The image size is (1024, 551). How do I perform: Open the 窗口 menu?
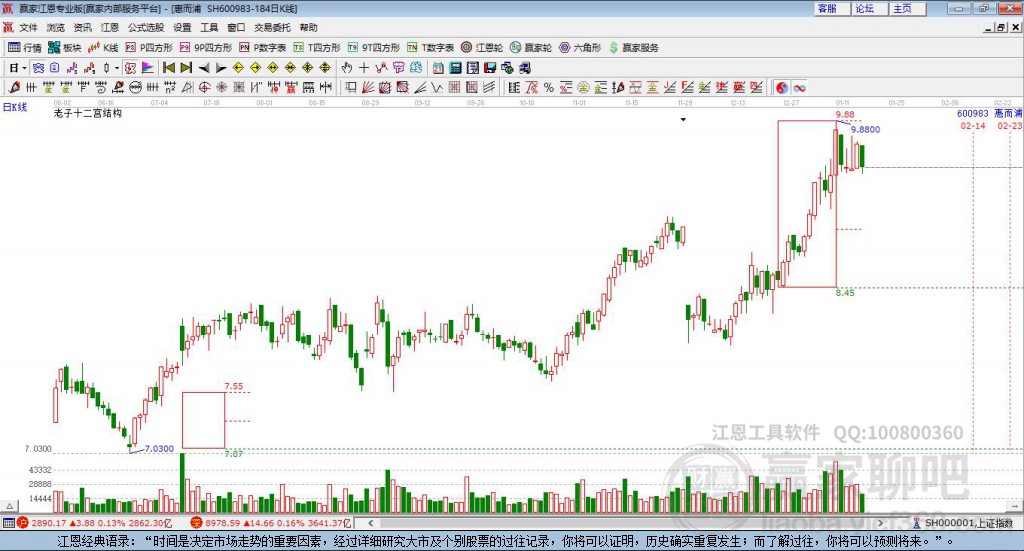[x=236, y=27]
